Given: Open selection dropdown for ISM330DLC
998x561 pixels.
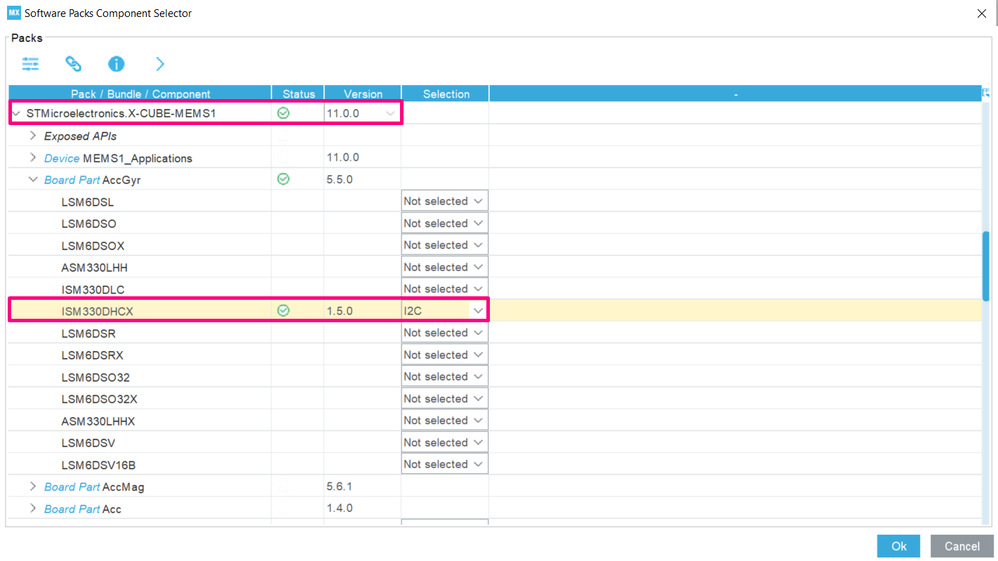Looking at the screenshot, I should tap(444, 288).
